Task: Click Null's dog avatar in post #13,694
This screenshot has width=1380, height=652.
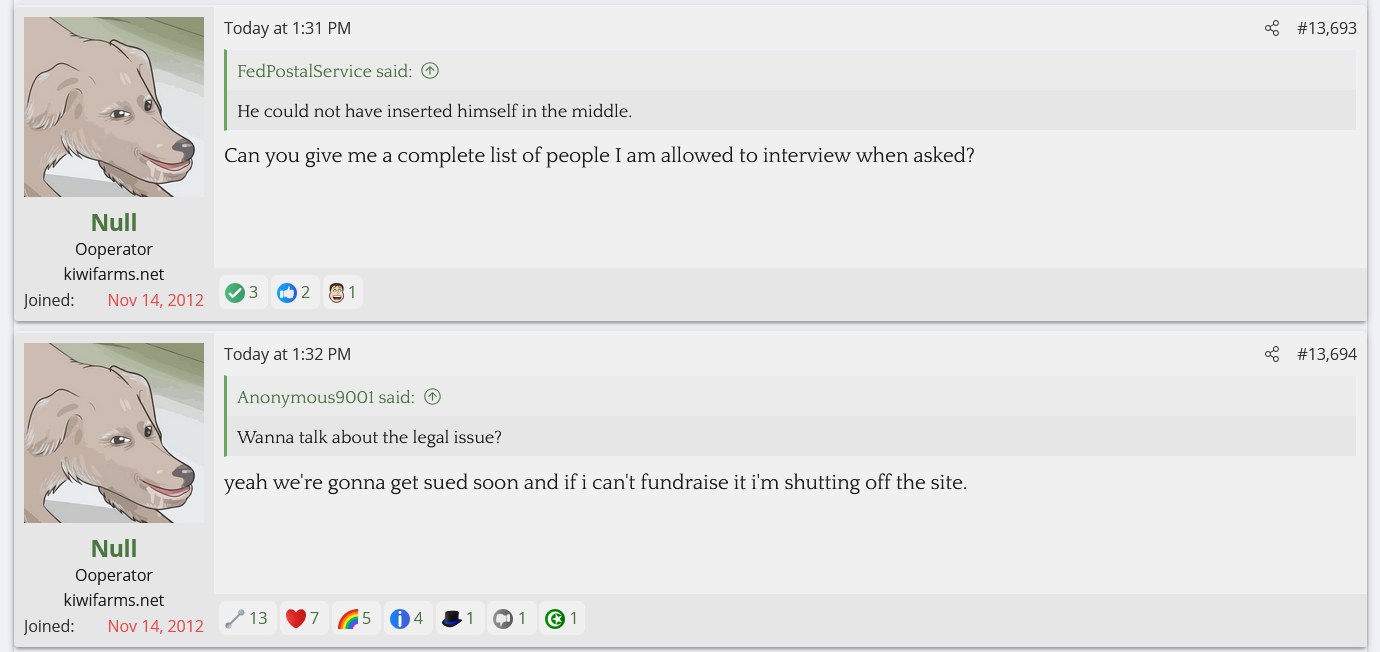Action: 114,433
